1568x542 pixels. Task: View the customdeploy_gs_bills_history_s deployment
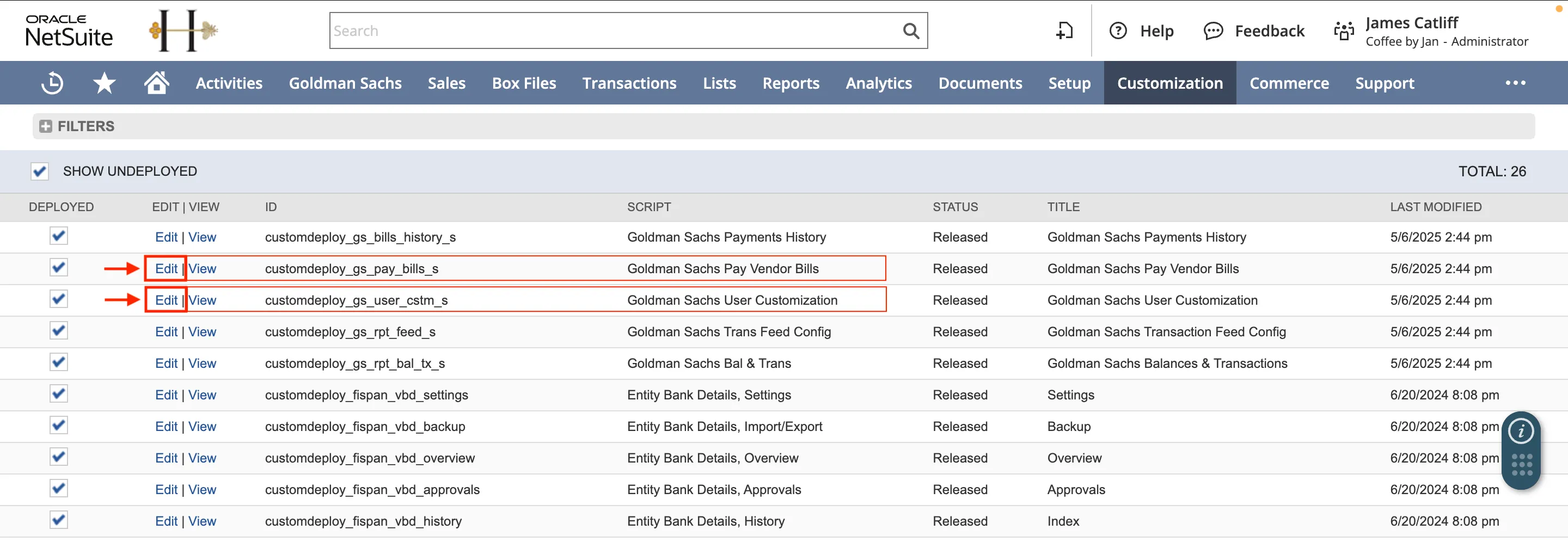click(x=202, y=237)
